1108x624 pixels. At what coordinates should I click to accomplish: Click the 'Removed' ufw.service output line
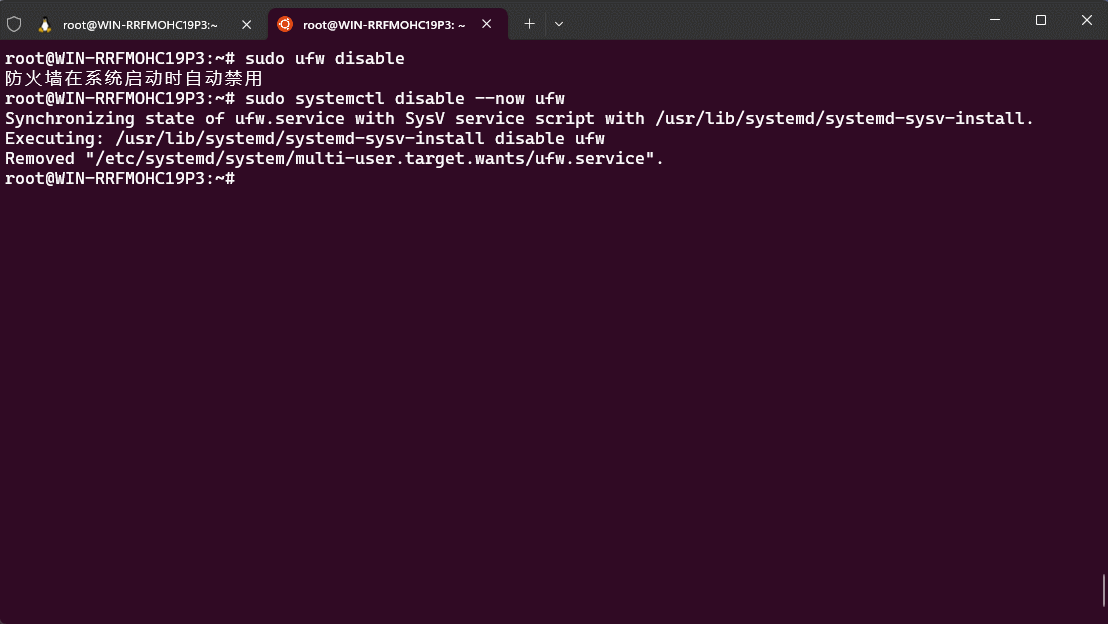coord(334,158)
